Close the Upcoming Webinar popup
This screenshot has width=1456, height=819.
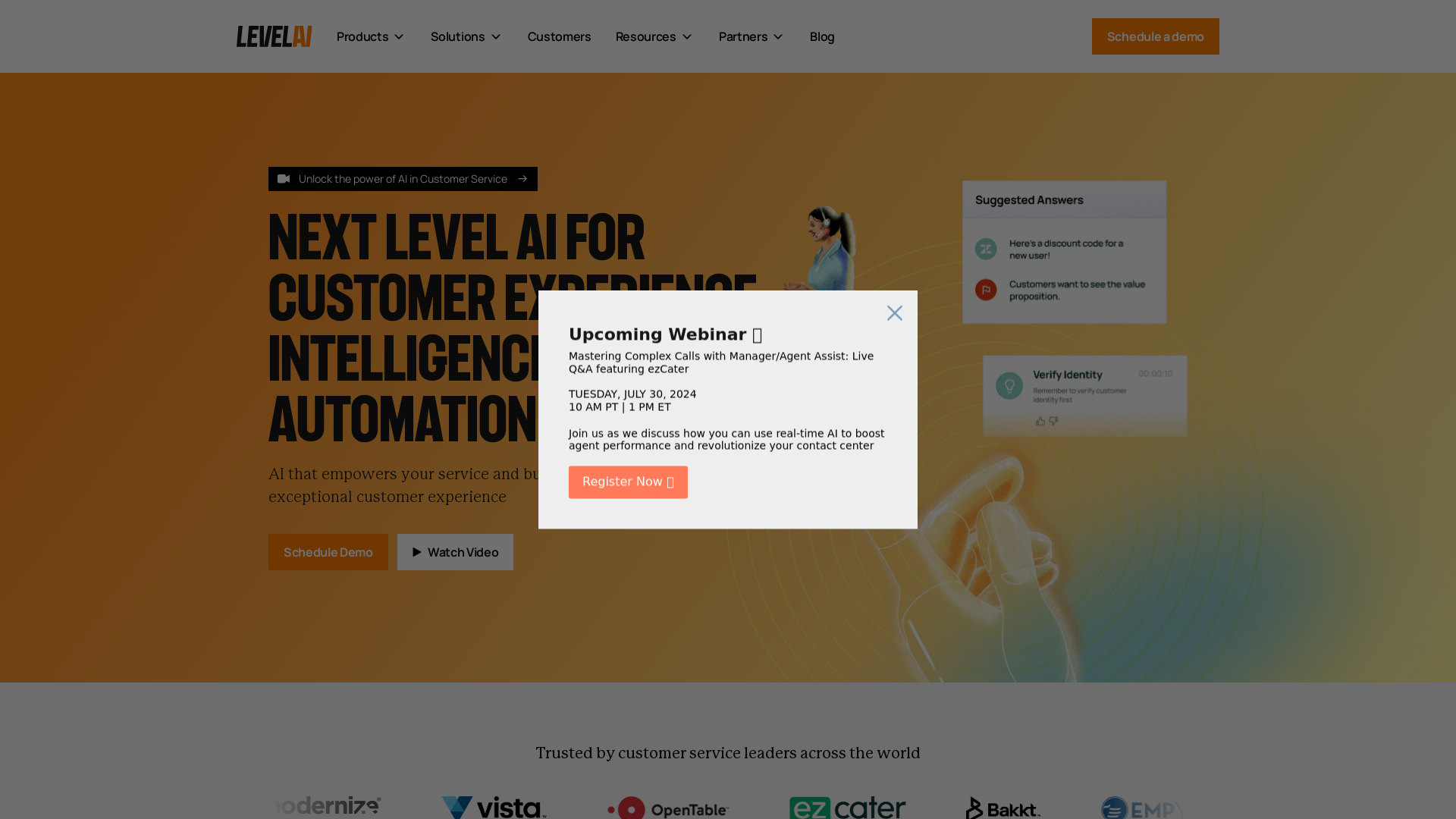[x=895, y=313]
